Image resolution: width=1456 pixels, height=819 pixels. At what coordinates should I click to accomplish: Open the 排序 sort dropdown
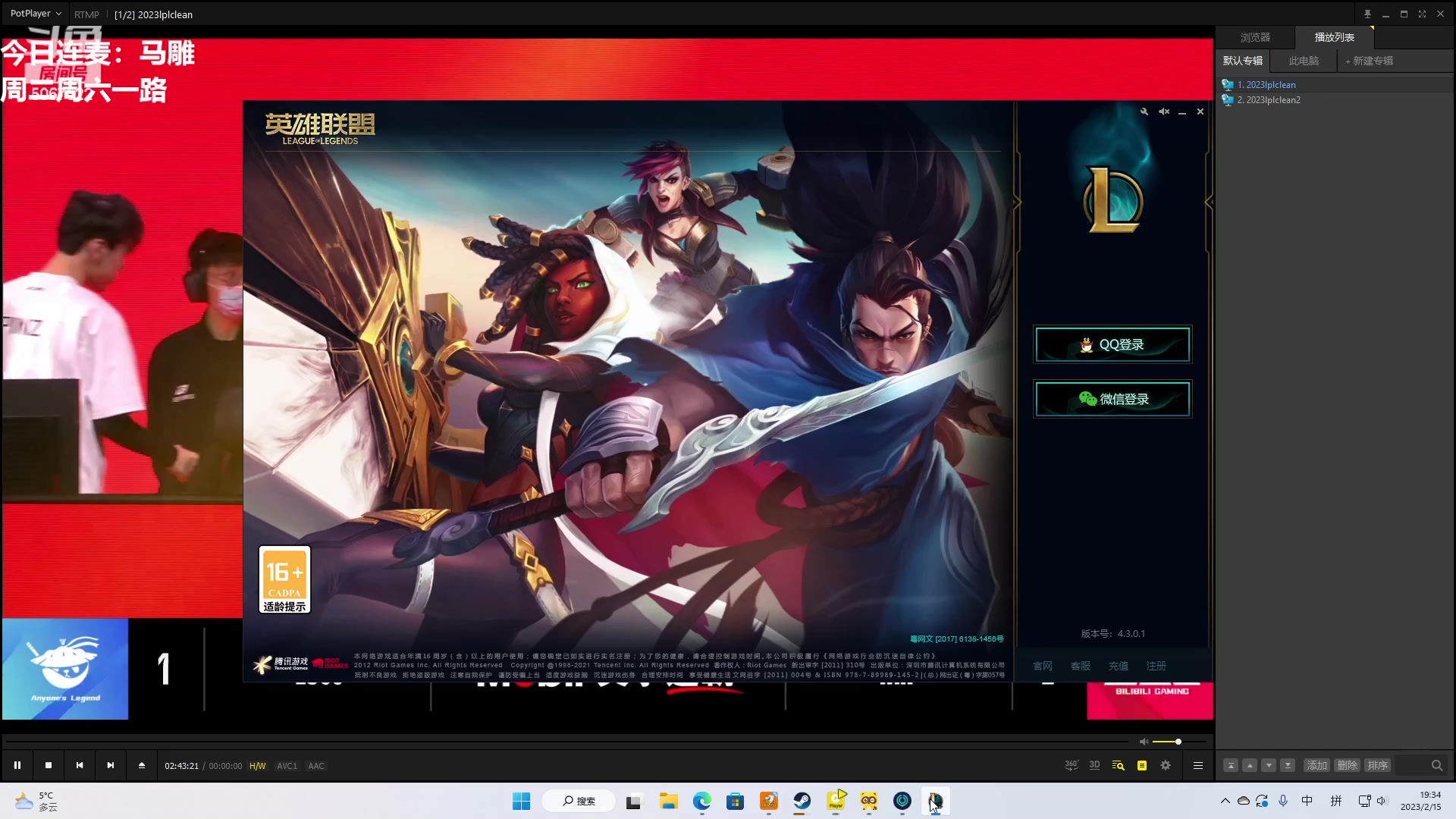(x=1378, y=765)
